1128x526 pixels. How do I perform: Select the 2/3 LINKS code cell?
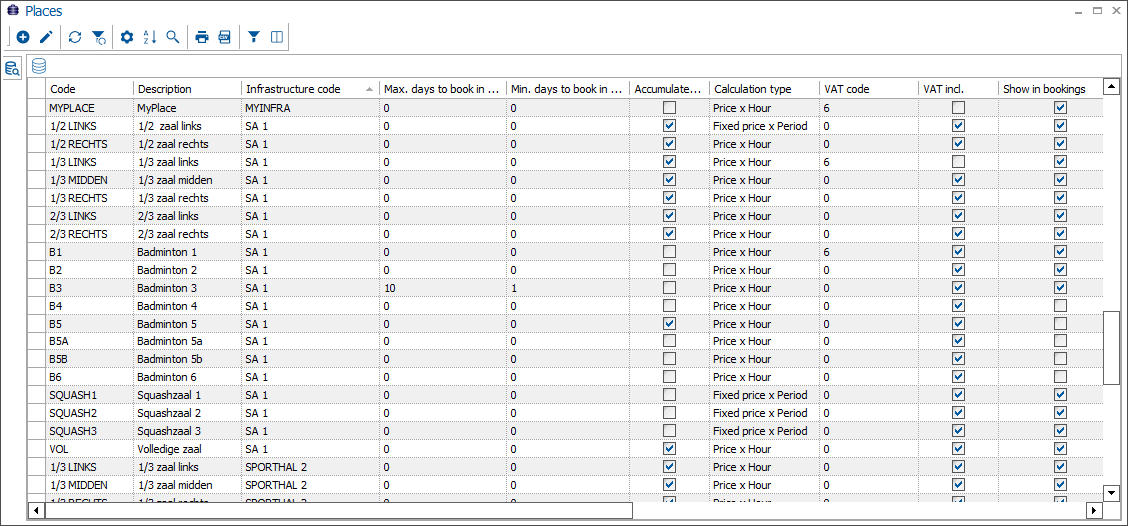(x=90, y=216)
